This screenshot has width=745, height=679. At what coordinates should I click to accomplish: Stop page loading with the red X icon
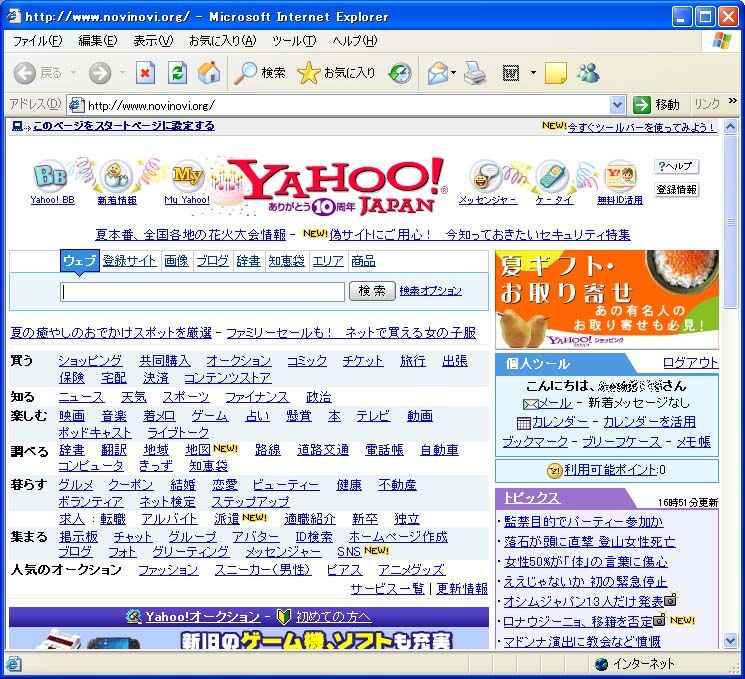click(x=145, y=73)
